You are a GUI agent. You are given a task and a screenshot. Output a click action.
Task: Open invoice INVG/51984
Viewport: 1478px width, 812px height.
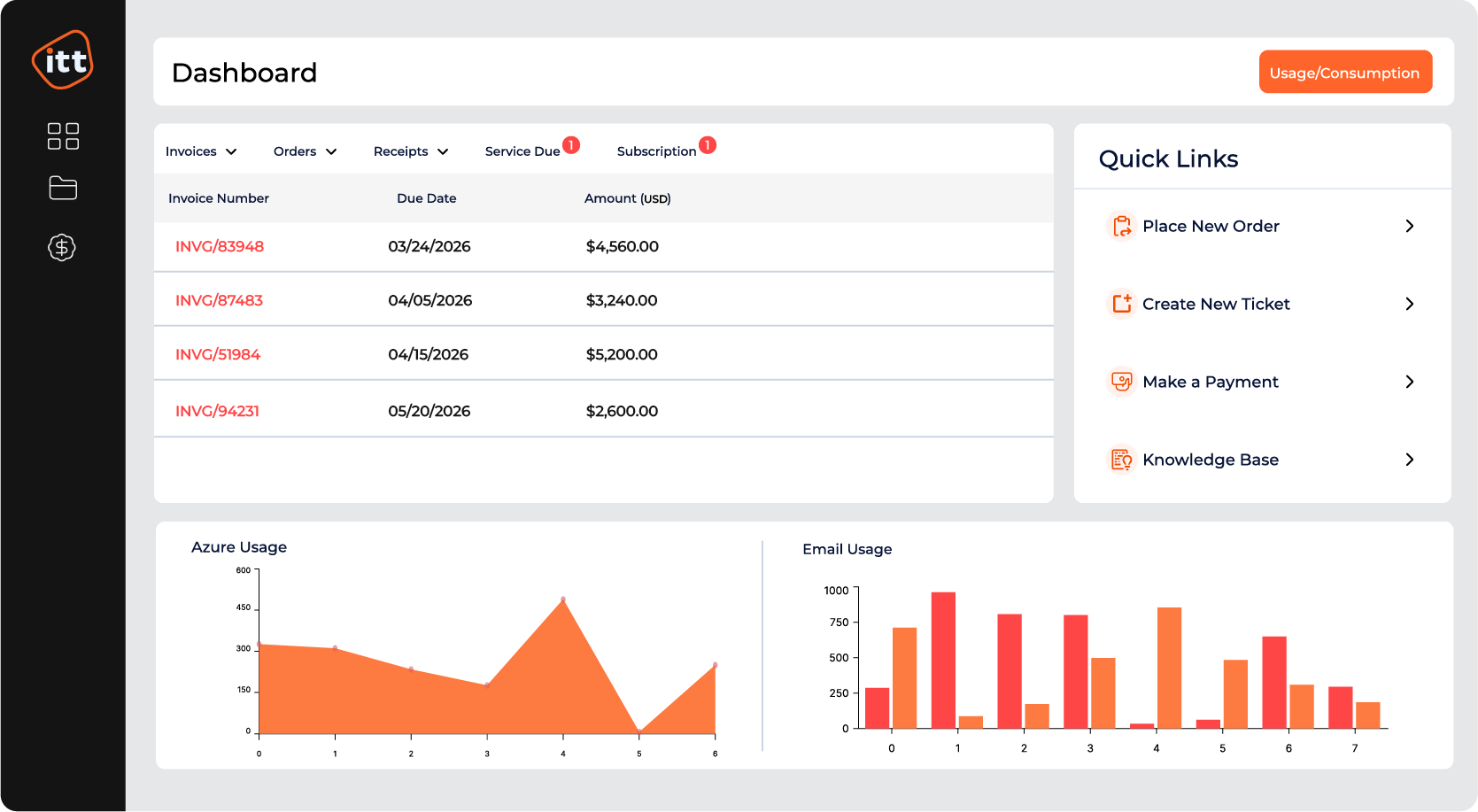point(218,354)
